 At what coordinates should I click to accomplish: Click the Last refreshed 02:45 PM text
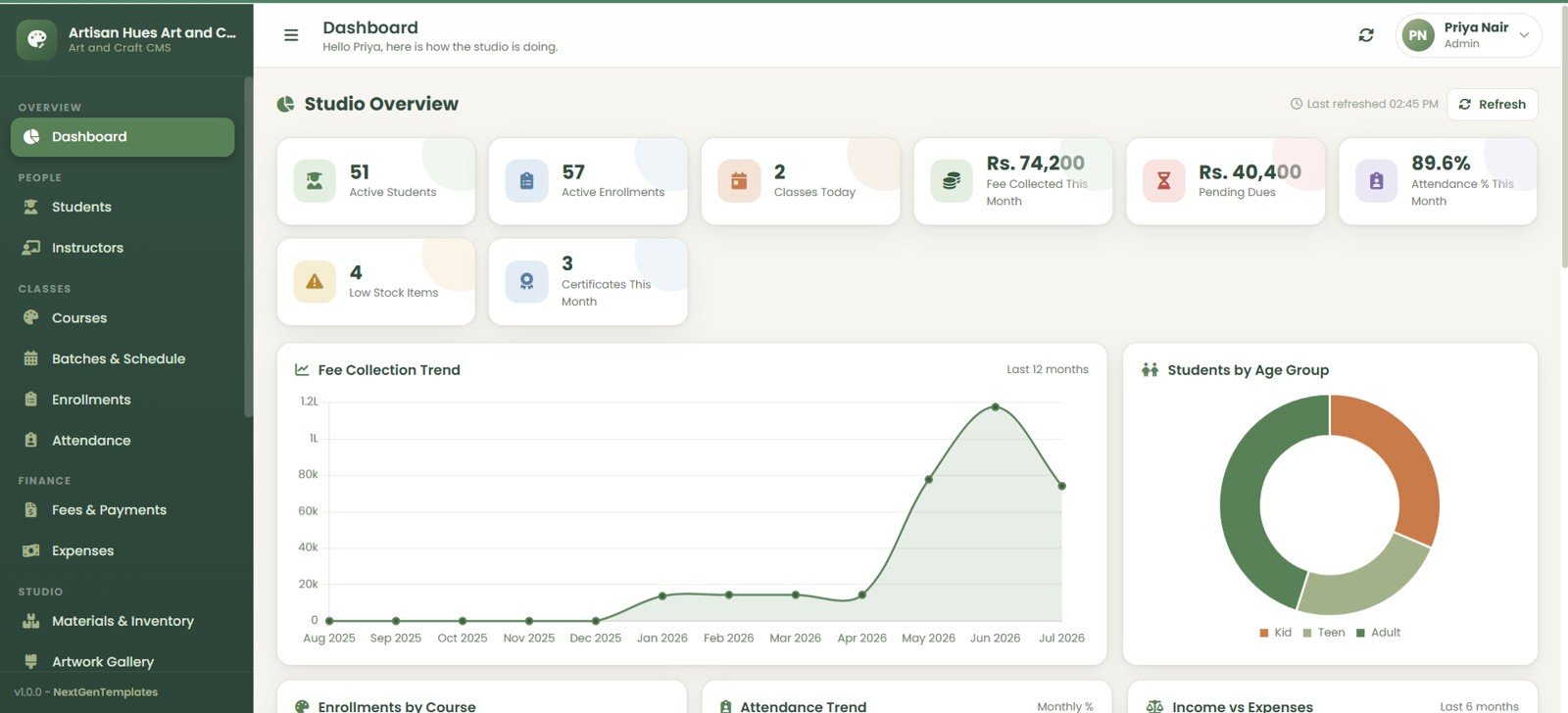[x=1372, y=104]
